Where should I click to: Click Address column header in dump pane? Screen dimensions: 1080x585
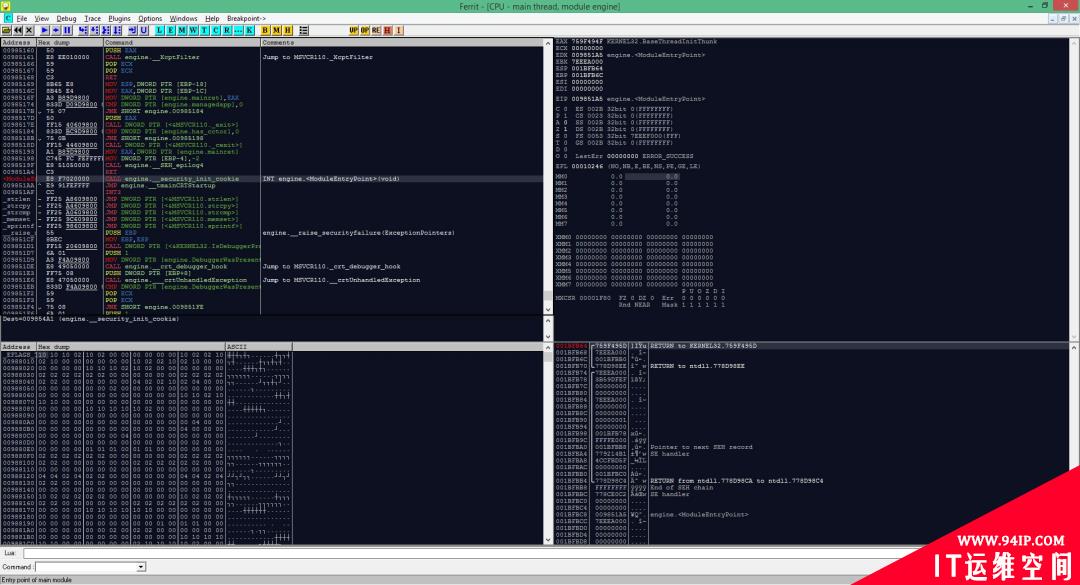click(x=18, y=347)
